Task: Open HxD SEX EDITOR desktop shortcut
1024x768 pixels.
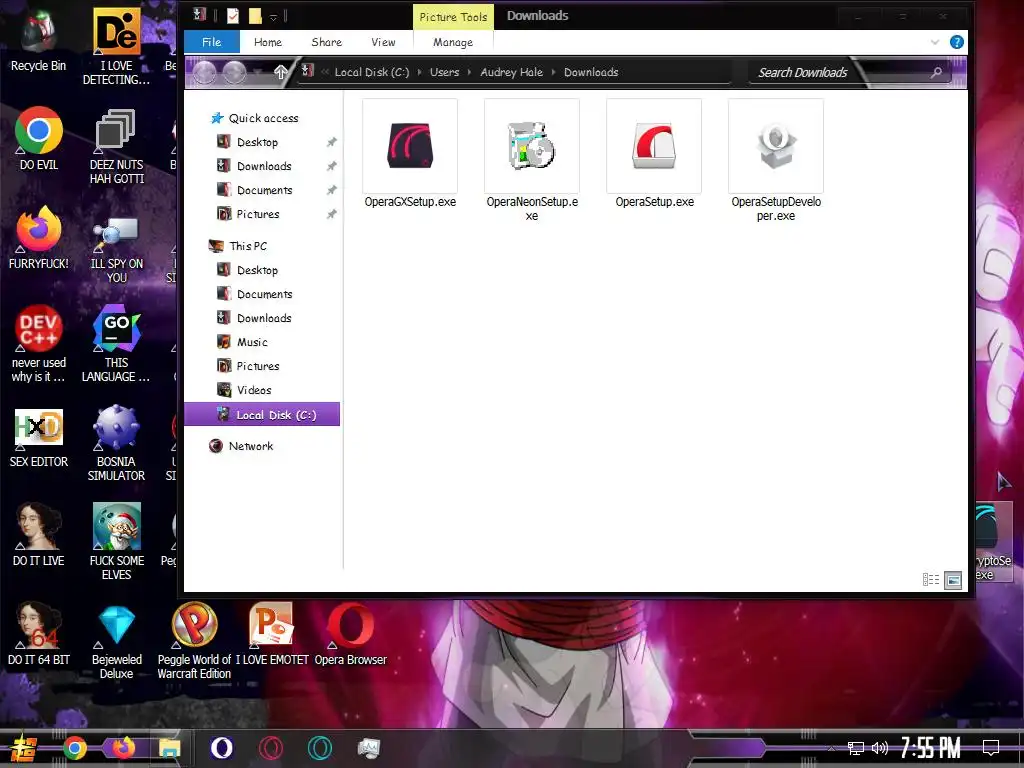Action: point(39,438)
